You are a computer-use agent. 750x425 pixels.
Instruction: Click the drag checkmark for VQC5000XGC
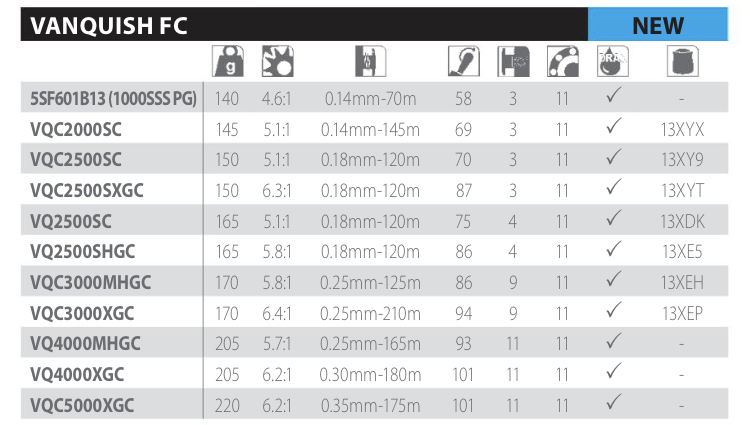[x=613, y=405]
